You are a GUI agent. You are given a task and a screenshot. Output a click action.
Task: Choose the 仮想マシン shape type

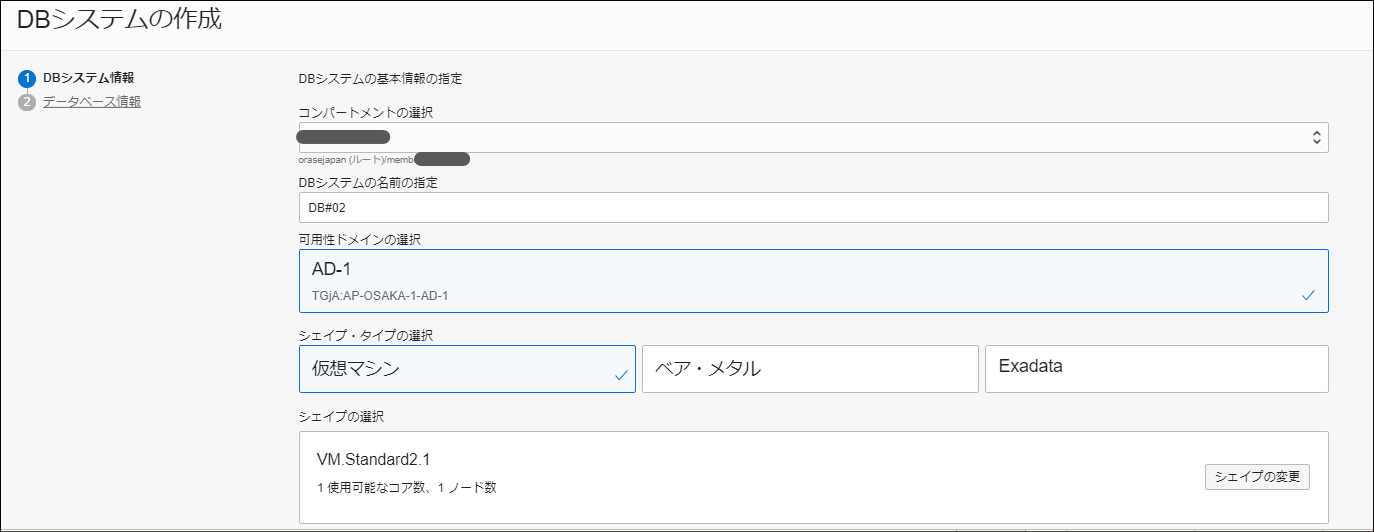point(467,369)
